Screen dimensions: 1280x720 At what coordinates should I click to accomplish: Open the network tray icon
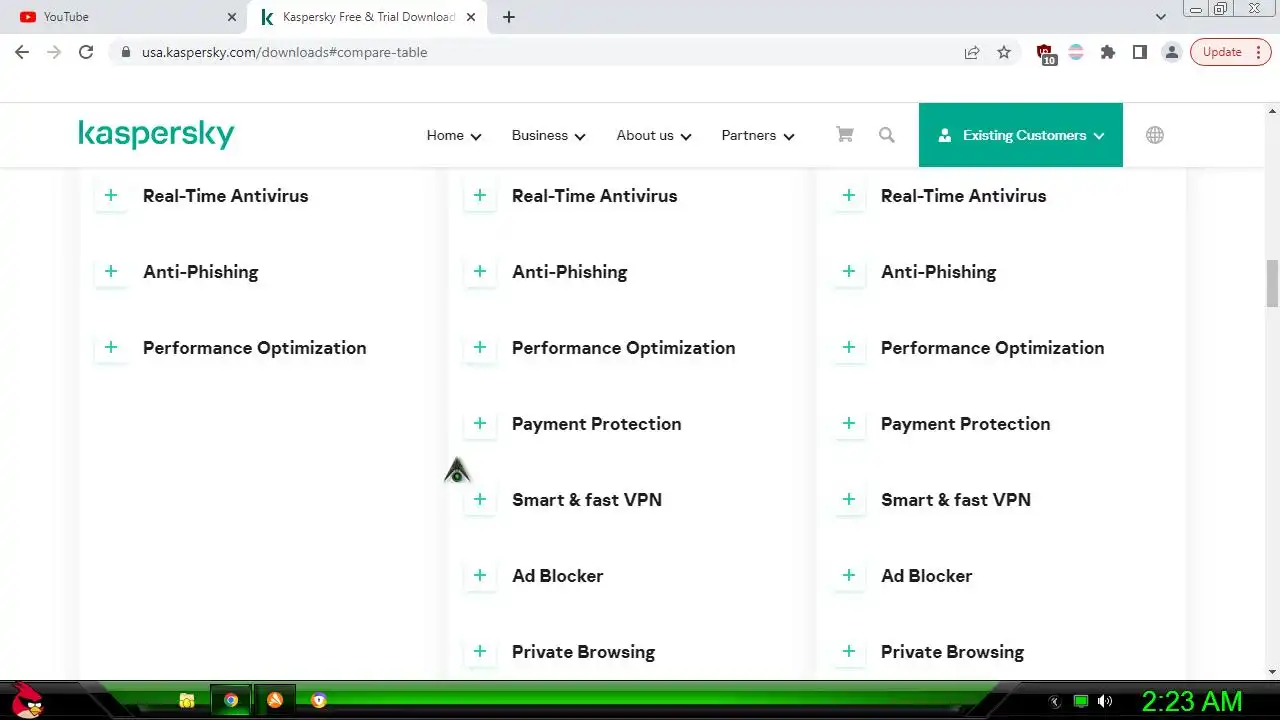[x=1081, y=701]
